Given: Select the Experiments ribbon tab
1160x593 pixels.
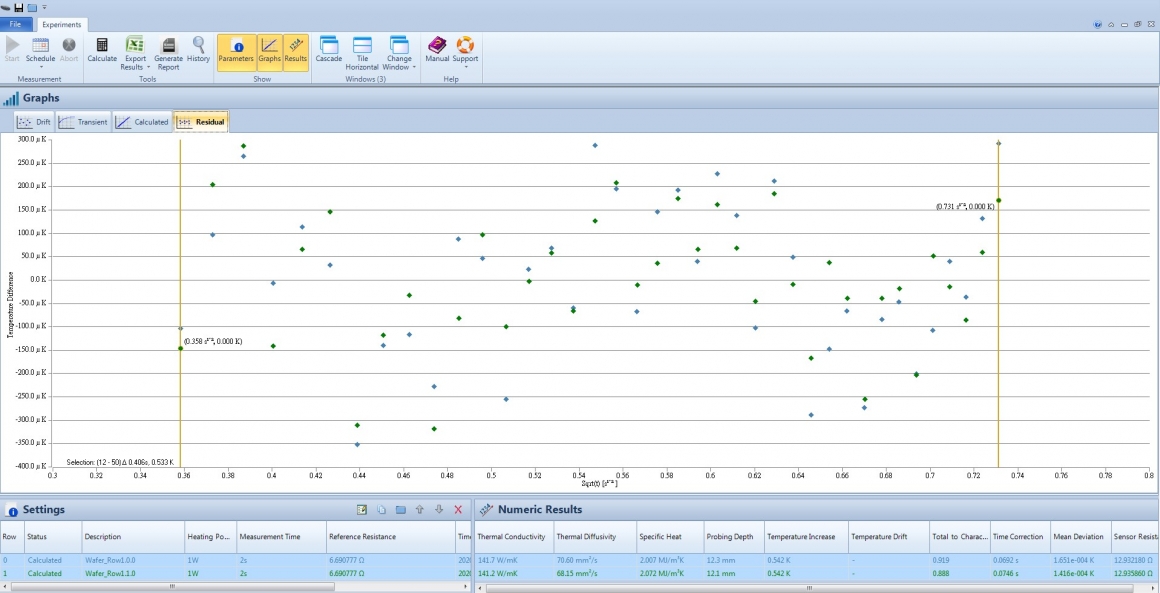Looking at the screenshot, I should [x=61, y=24].
